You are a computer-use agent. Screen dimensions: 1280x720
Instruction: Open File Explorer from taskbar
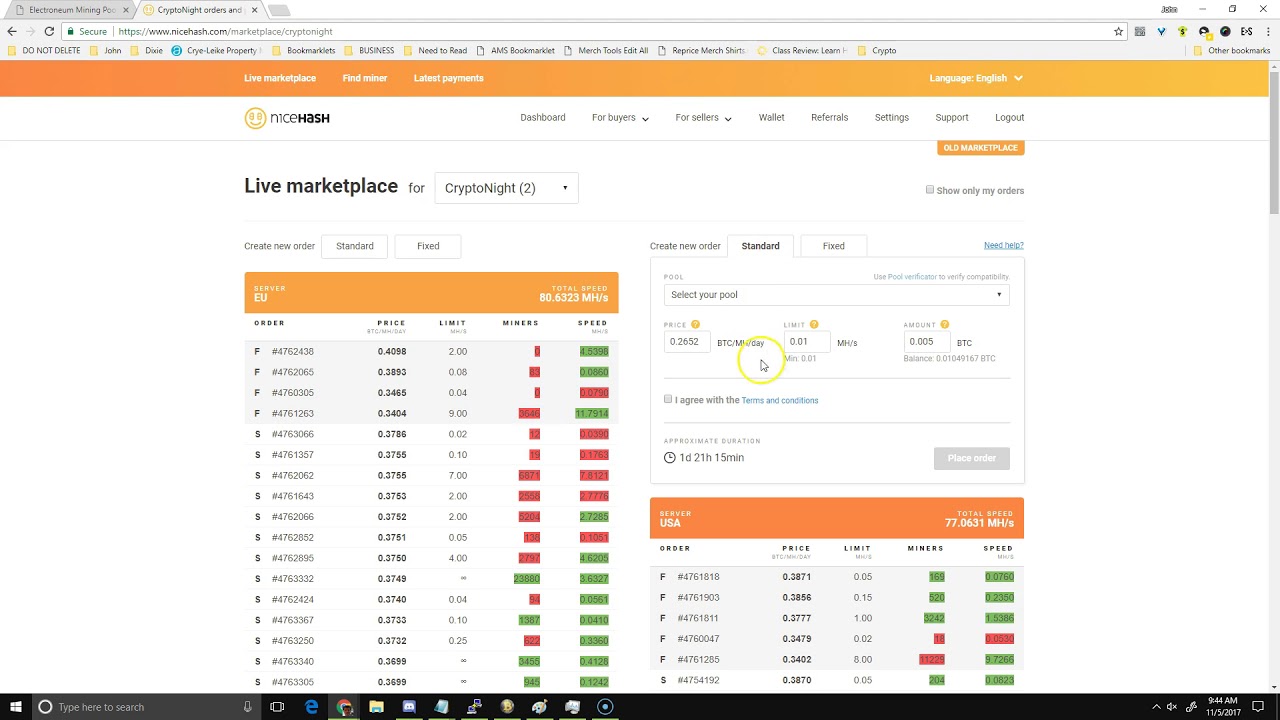pyautogui.click(x=376, y=707)
